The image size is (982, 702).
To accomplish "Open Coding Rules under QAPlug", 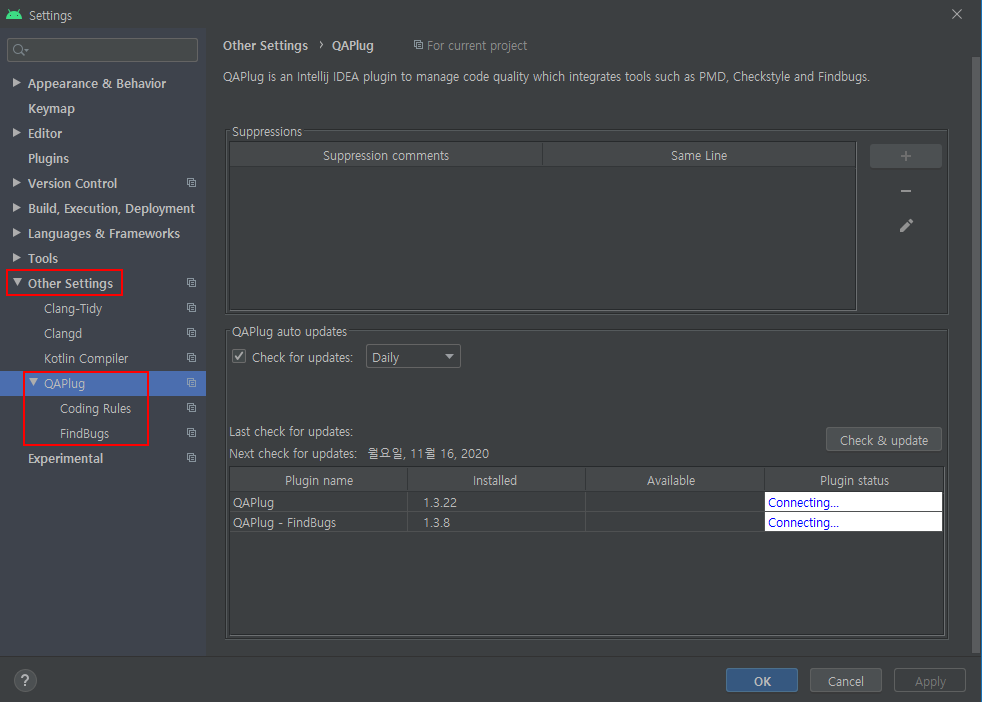I will tap(95, 409).
